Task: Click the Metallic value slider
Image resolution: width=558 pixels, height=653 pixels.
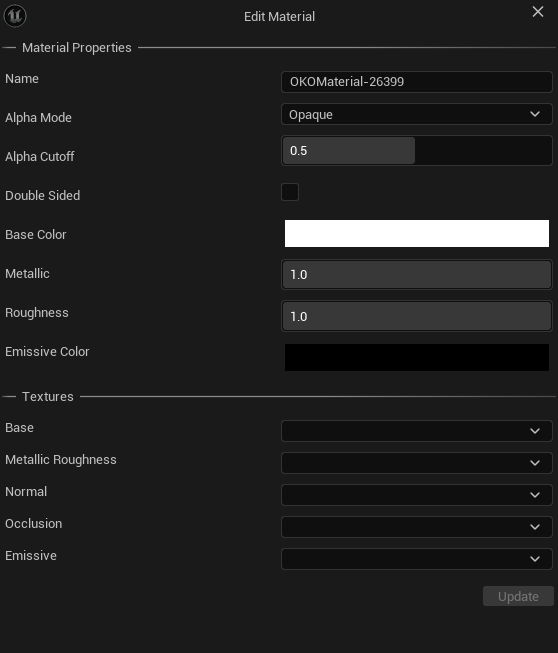Action: 417,274
